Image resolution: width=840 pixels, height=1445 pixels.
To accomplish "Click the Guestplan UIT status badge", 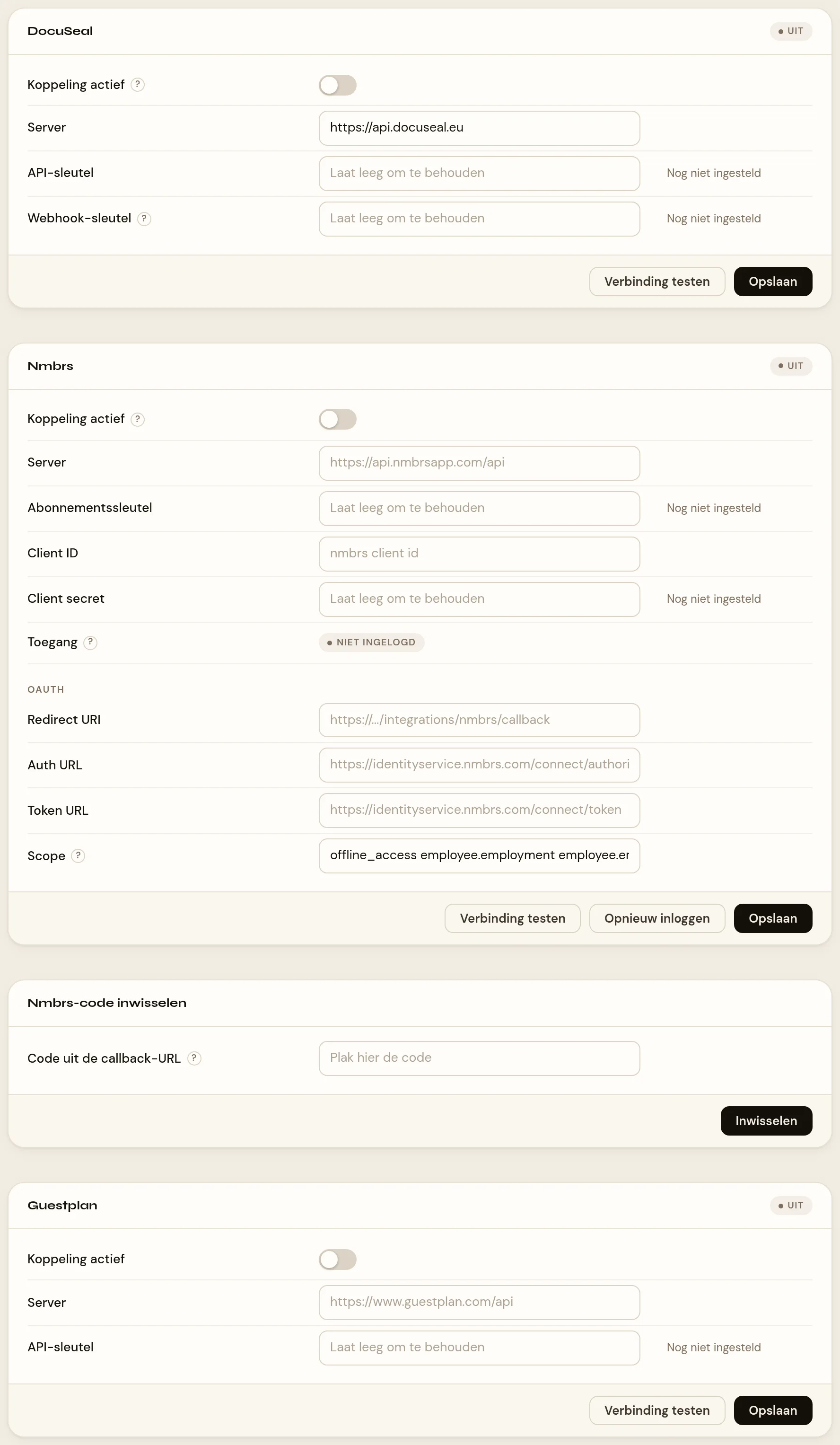I will [791, 1205].
